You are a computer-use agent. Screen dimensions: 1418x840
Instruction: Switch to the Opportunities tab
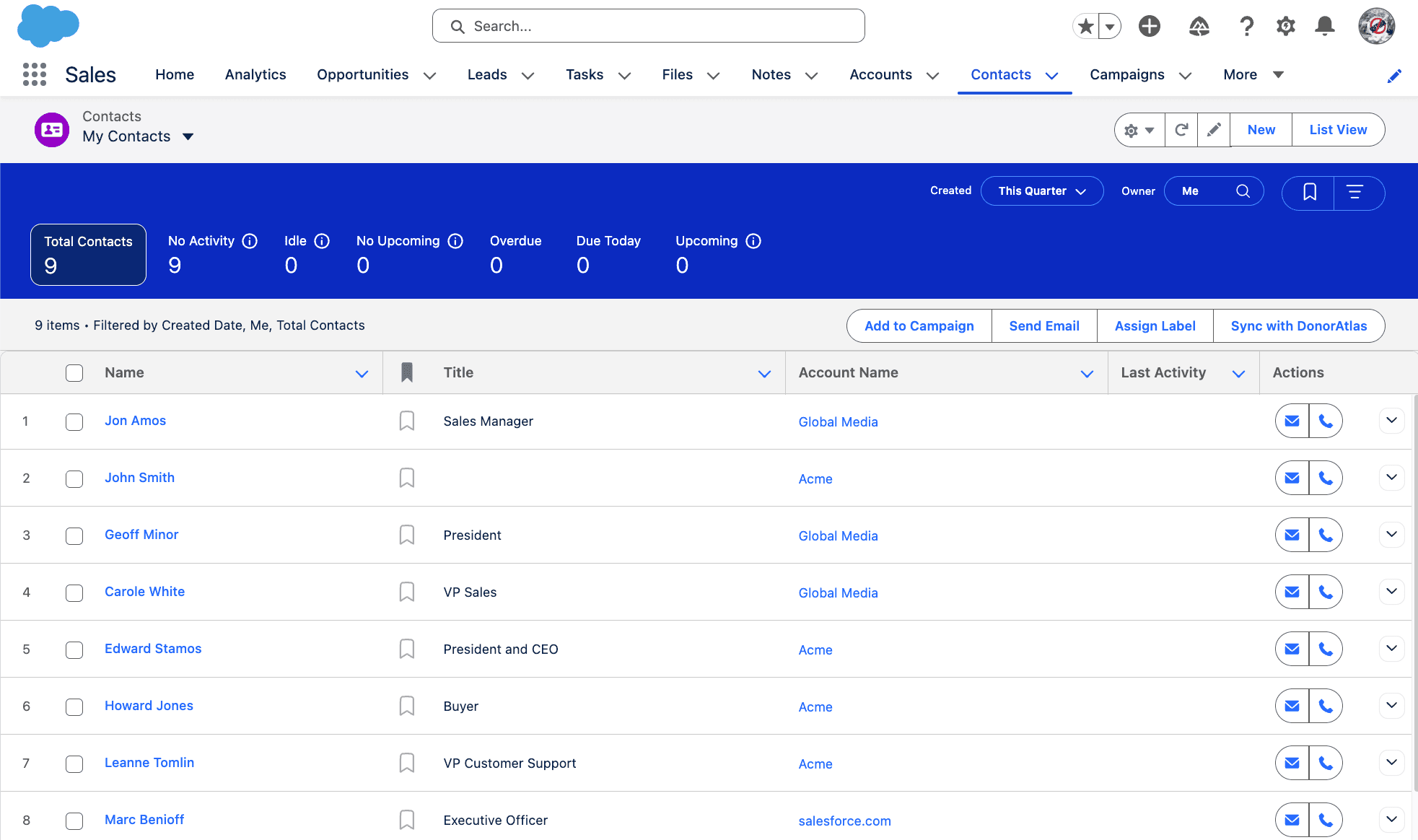(x=363, y=74)
